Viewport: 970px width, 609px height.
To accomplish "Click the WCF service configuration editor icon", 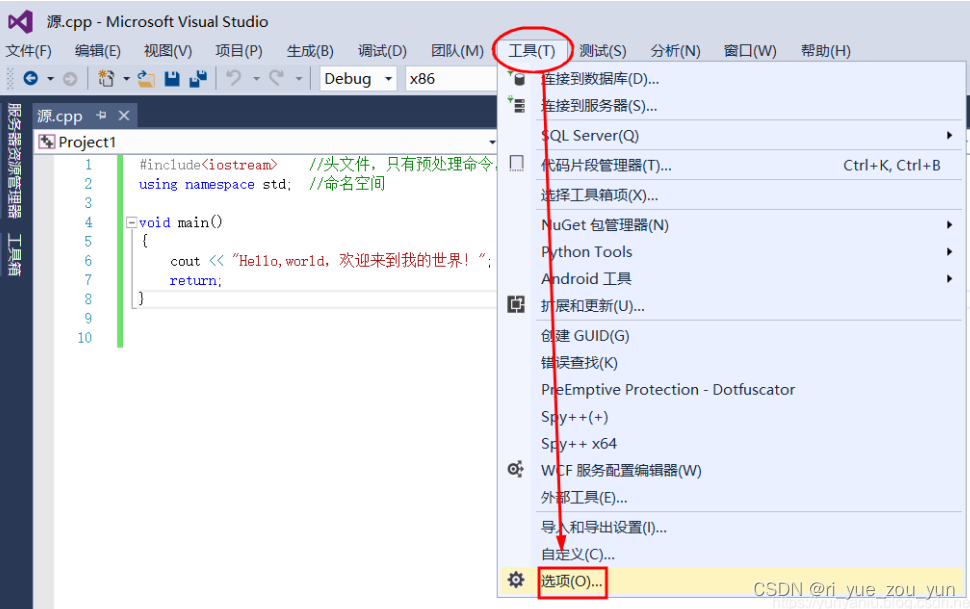I will coord(516,469).
